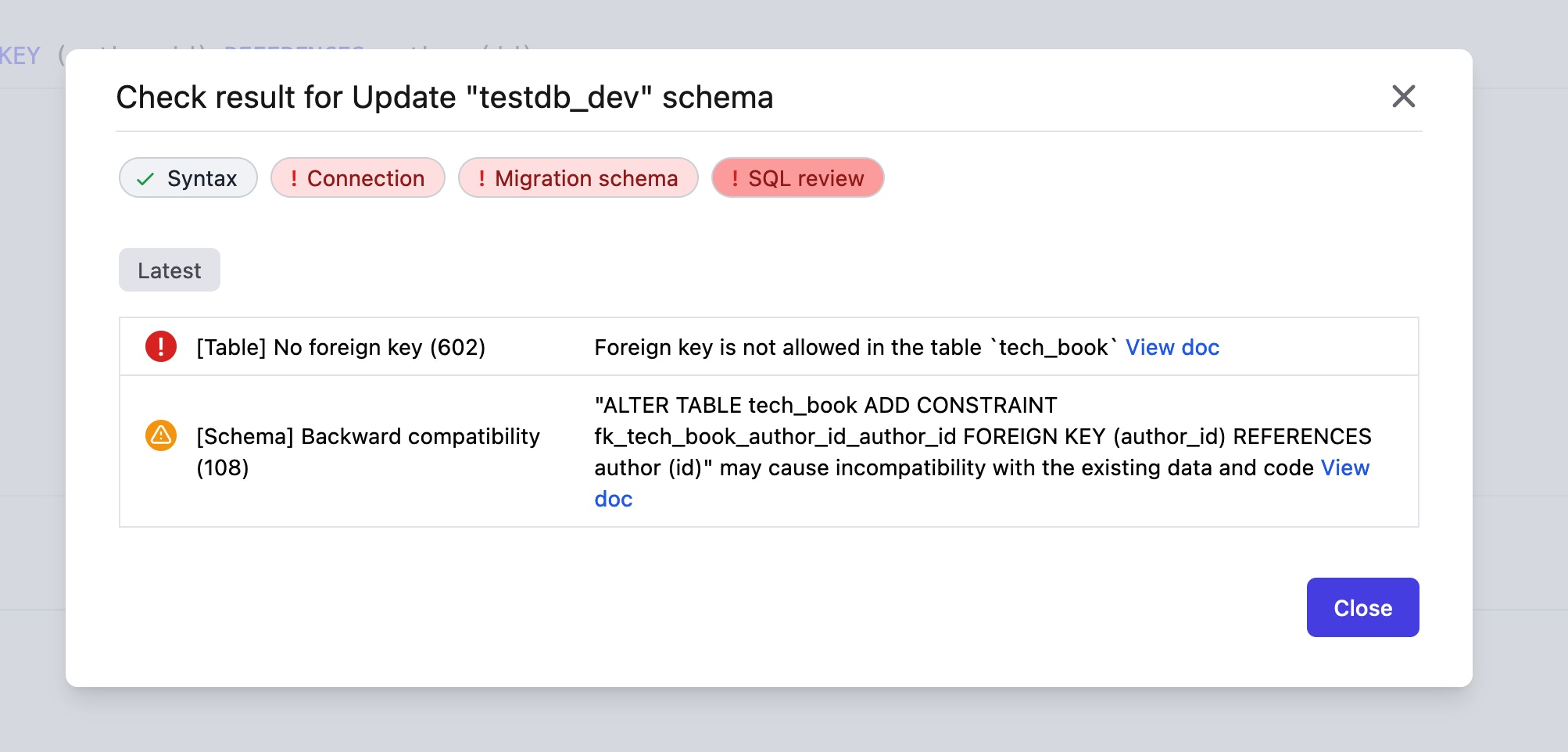Select the dialog title Check result text
The height and width of the screenshot is (752, 1568).
click(444, 97)
